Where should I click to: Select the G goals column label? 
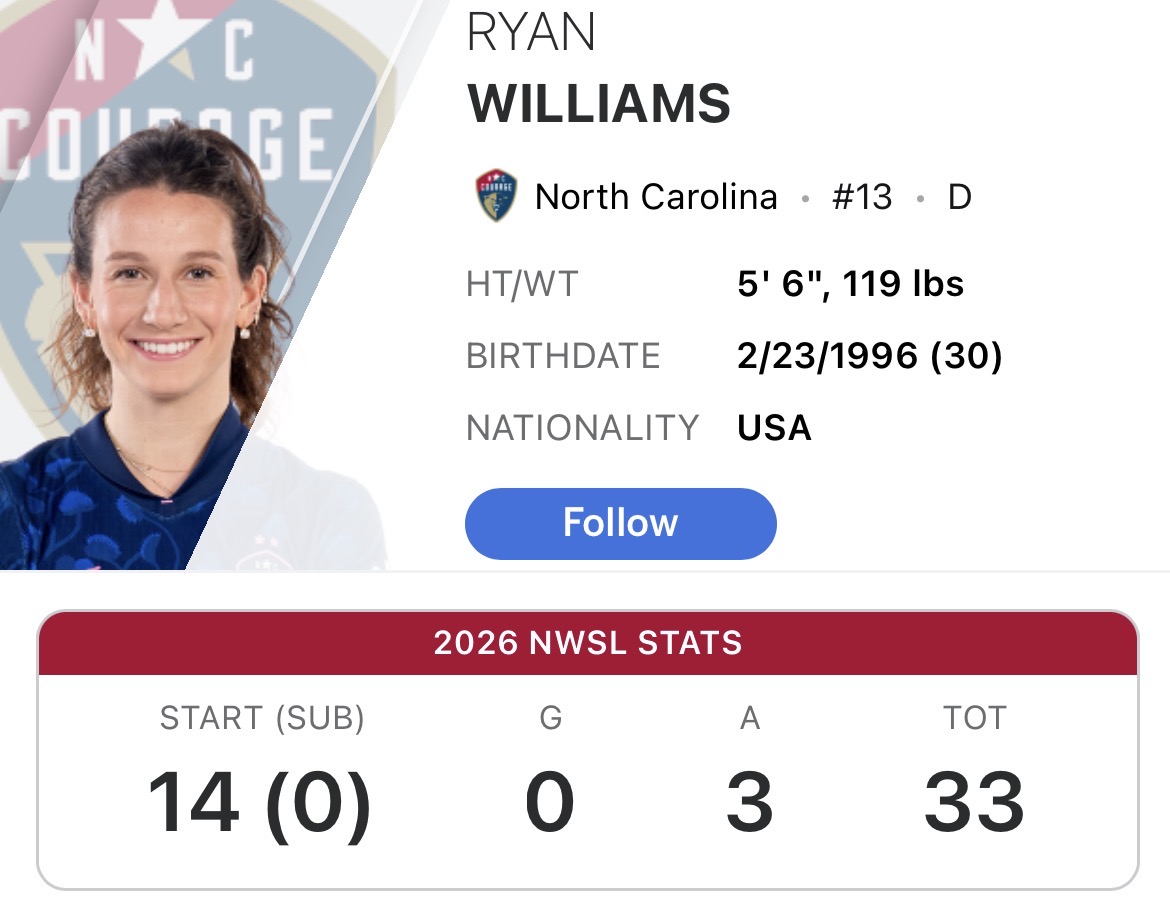(x=551, y=718)
